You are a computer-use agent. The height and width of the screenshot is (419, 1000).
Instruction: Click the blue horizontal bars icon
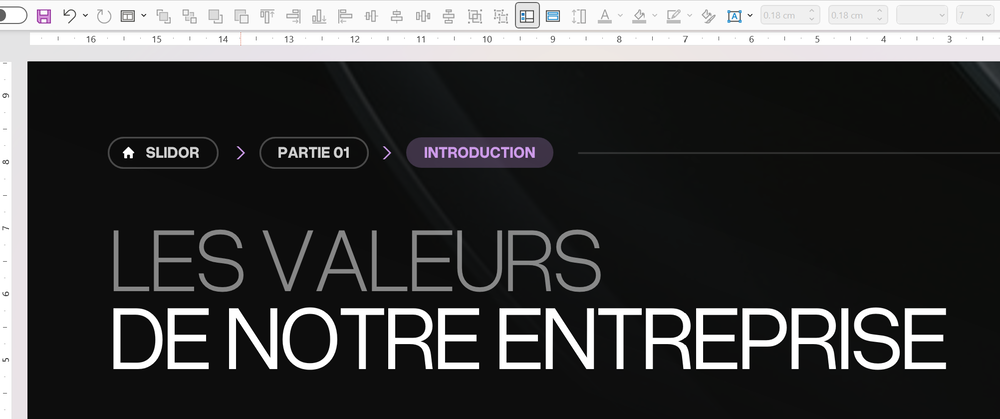pyautogui.click(x=553, y=16)
